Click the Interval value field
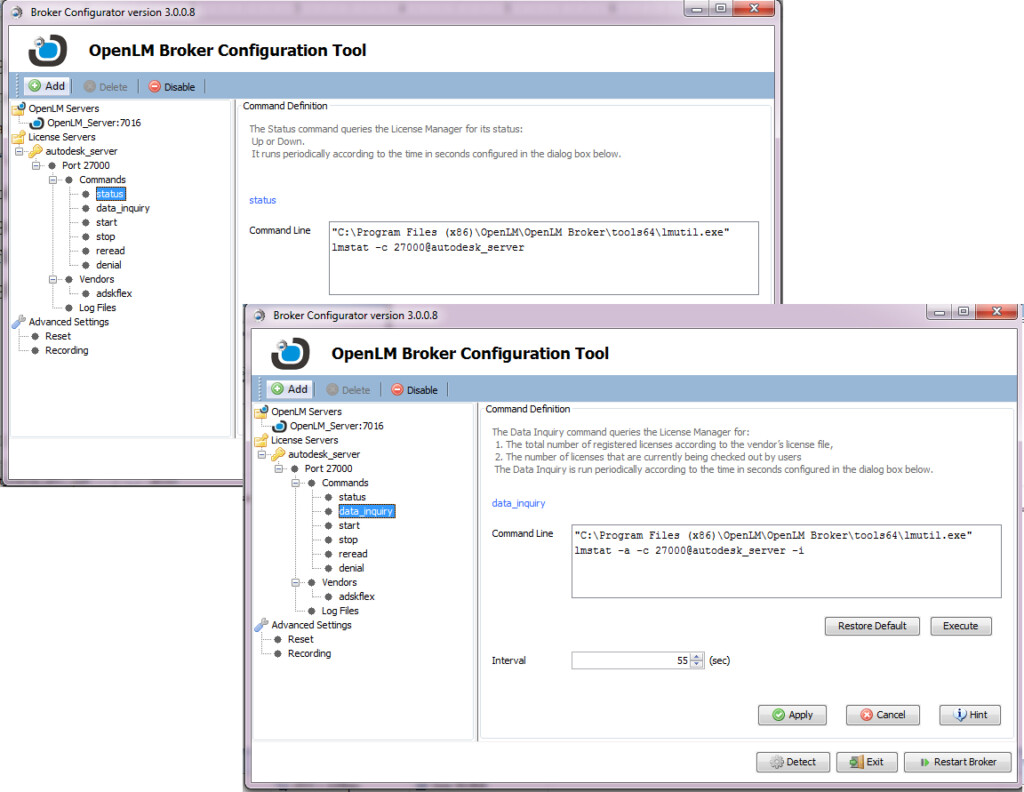1024x792 pixels. point(631,661)
